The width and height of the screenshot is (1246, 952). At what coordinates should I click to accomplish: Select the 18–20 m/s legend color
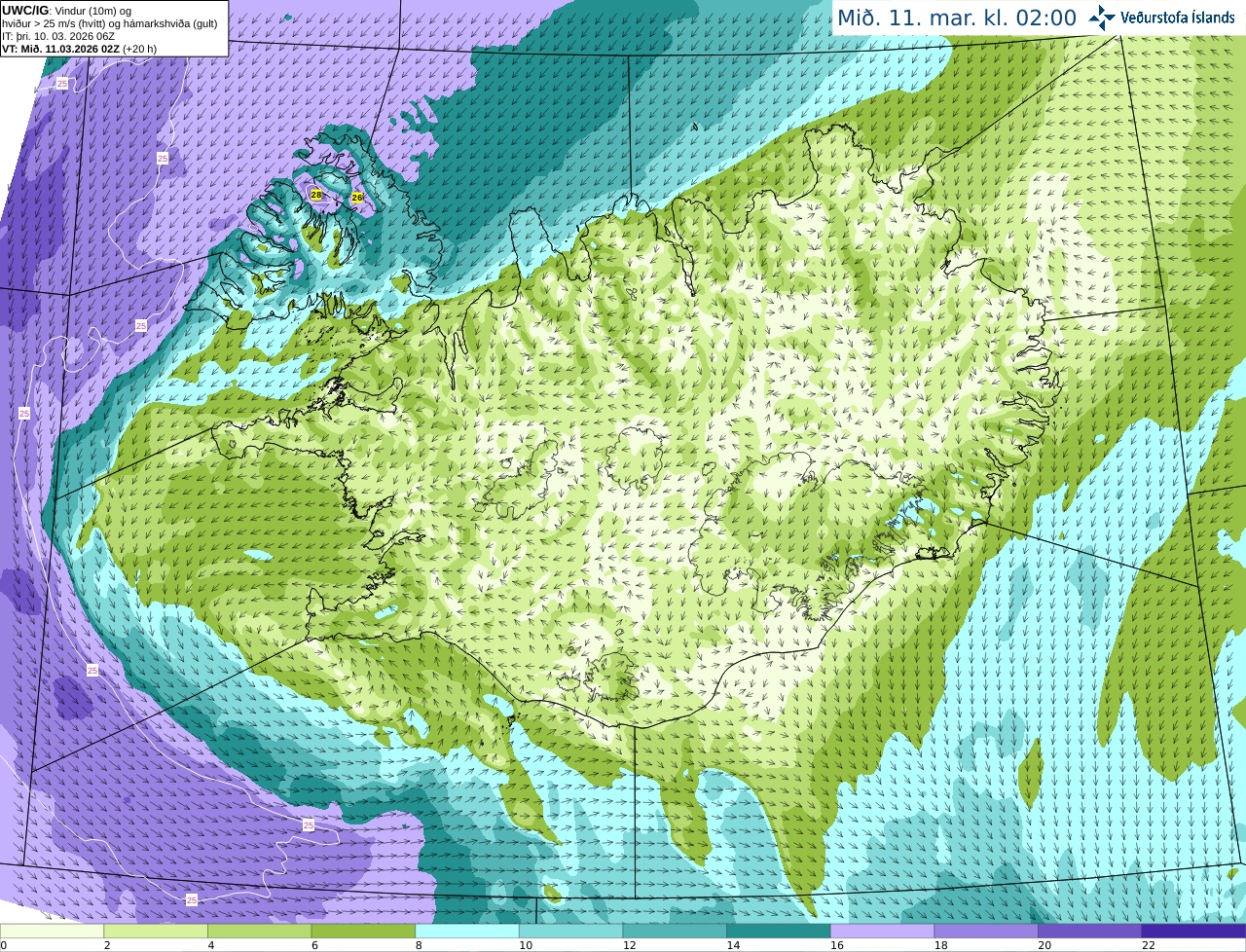[986, 931]
